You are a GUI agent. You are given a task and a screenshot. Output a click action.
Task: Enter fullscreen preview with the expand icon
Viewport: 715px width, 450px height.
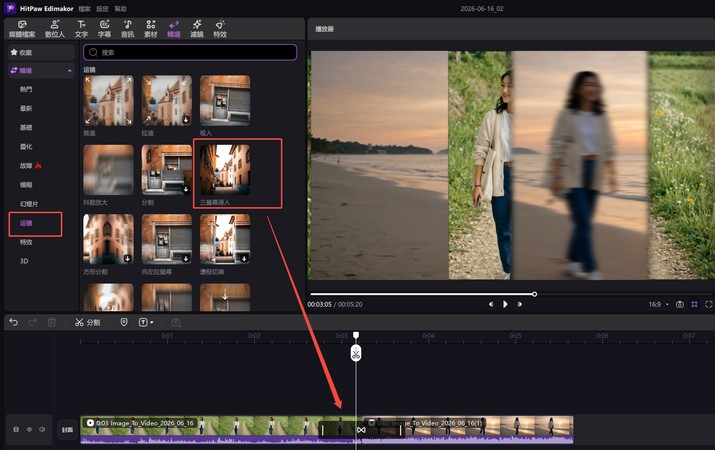click(709, 304)
